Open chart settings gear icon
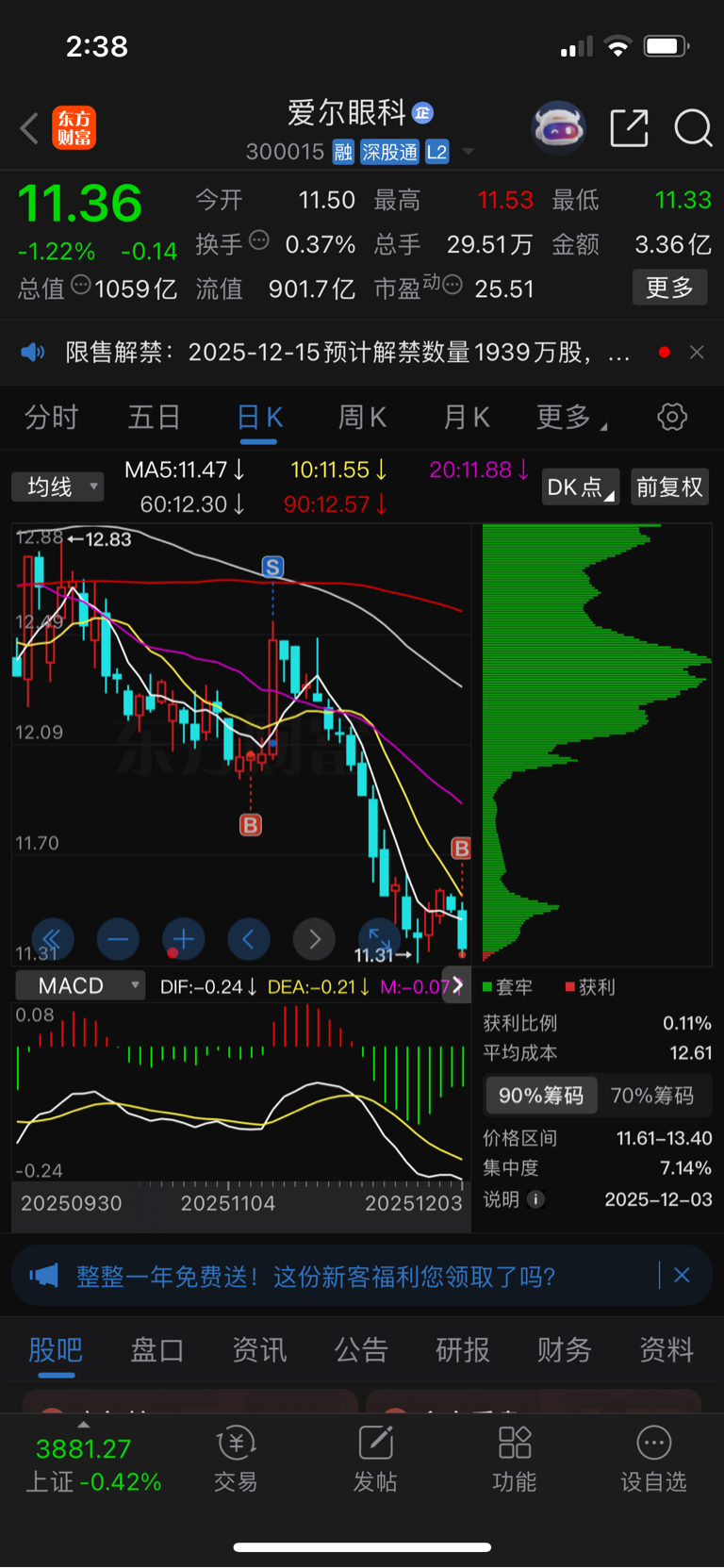724x1568 pixels. [x=672, y=417]
